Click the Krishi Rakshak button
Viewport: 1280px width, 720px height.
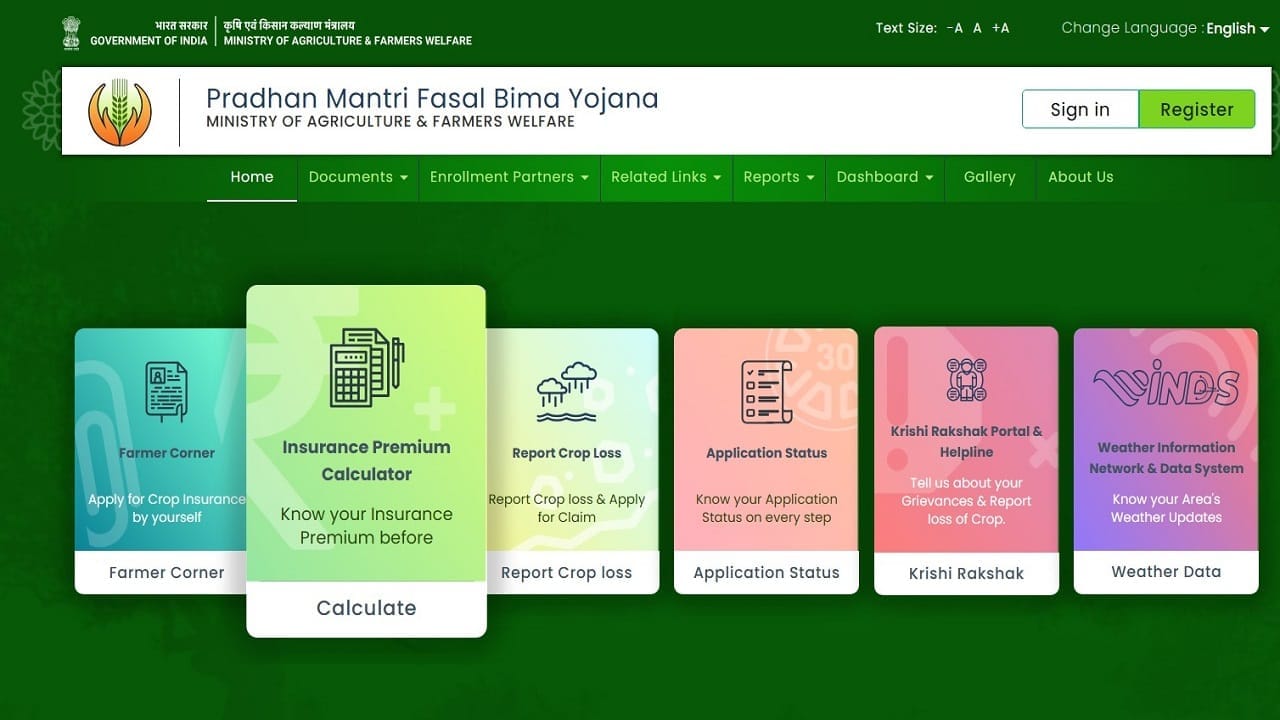(966, 574)
